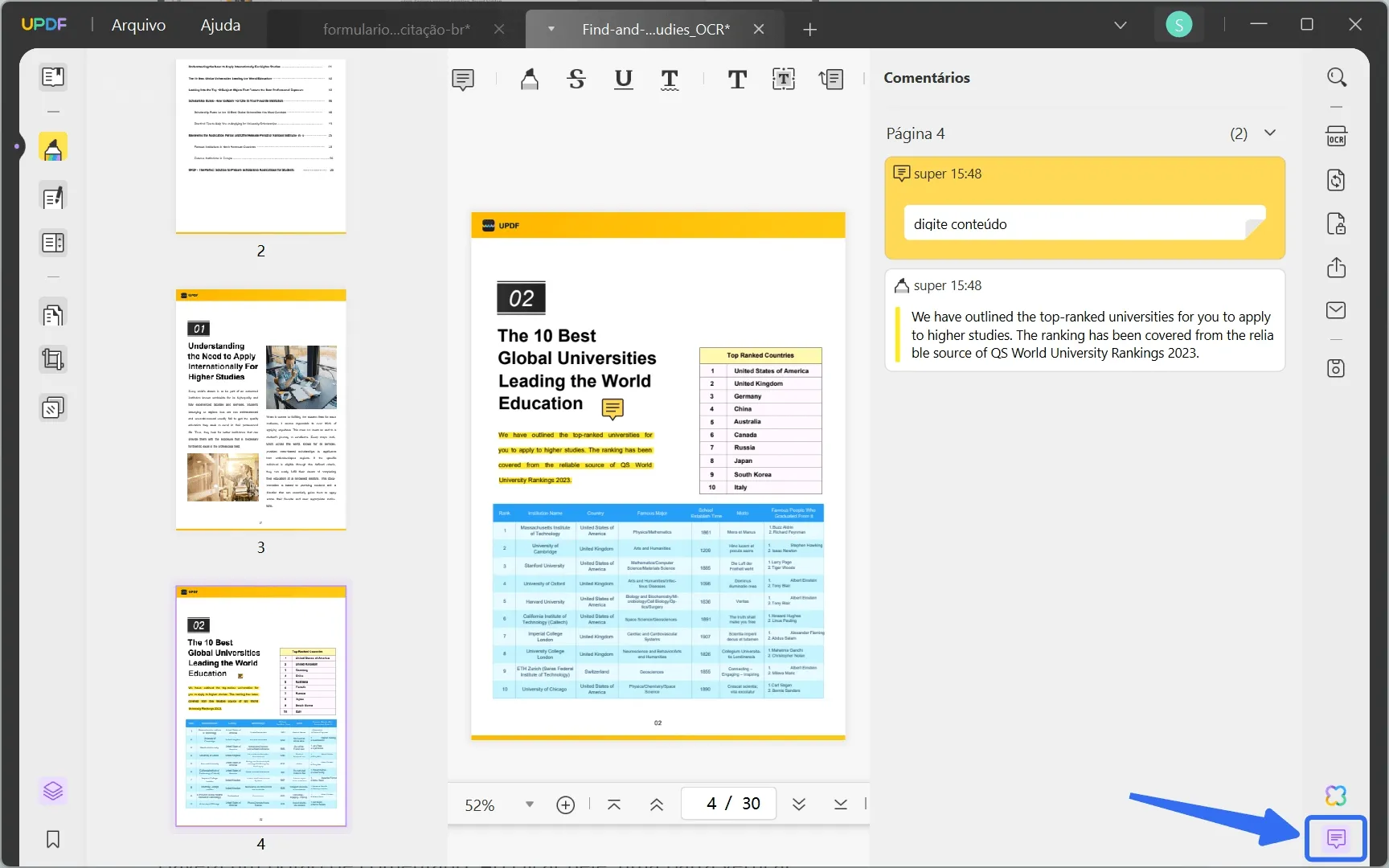
Task: Select the text callout tool
Action: (831, 79)
